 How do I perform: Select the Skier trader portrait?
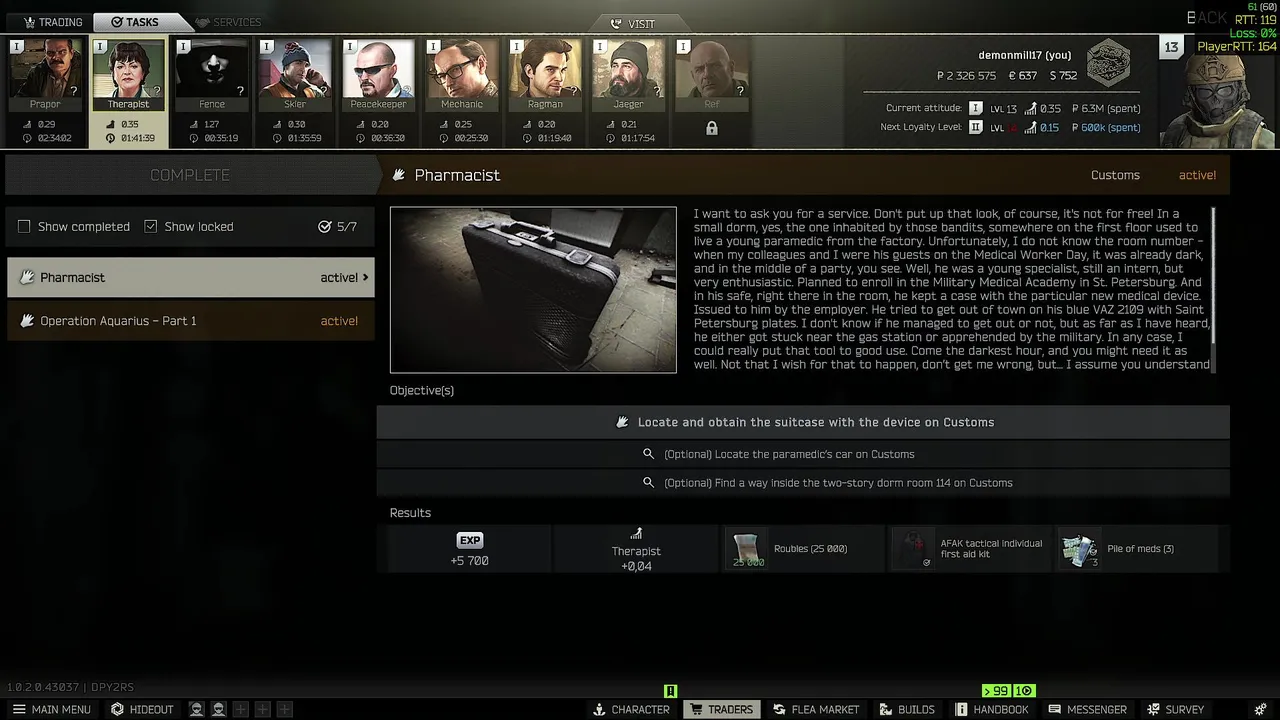coord(295,74)
